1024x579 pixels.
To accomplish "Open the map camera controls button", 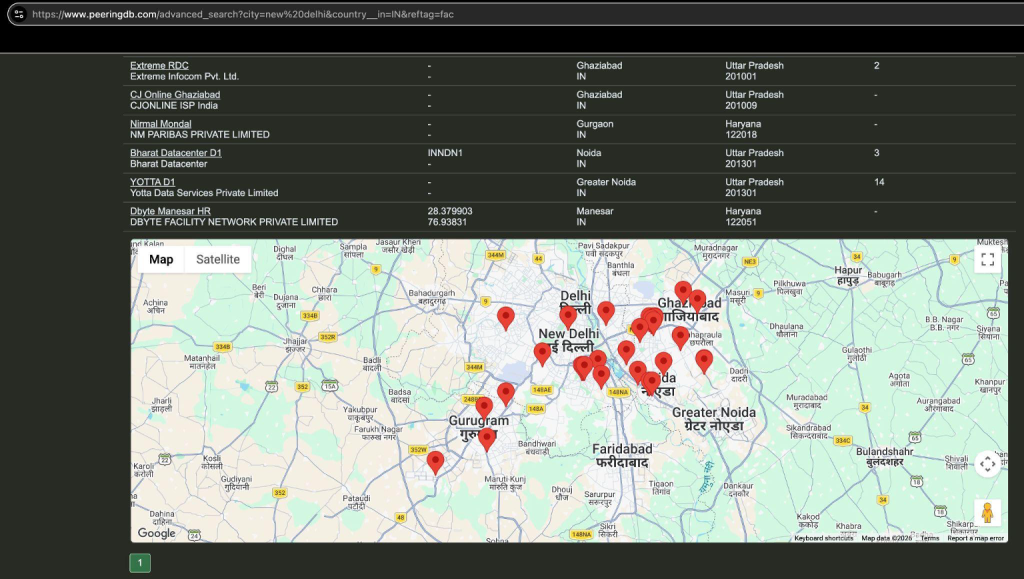I will (x=987, y=464).
